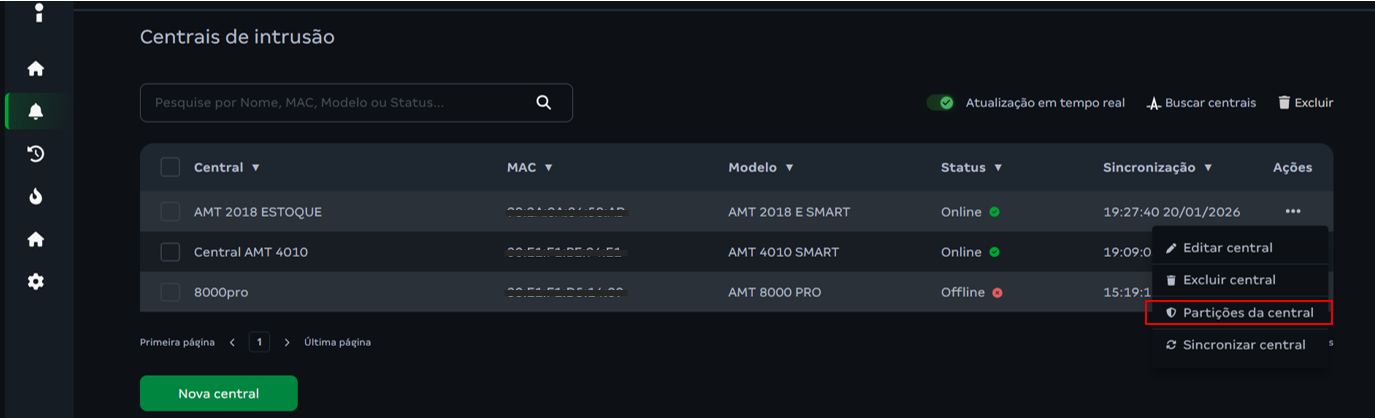
Task: Select the Central AMT 4010 row checkbox
Action: click(x=170, y=252)
